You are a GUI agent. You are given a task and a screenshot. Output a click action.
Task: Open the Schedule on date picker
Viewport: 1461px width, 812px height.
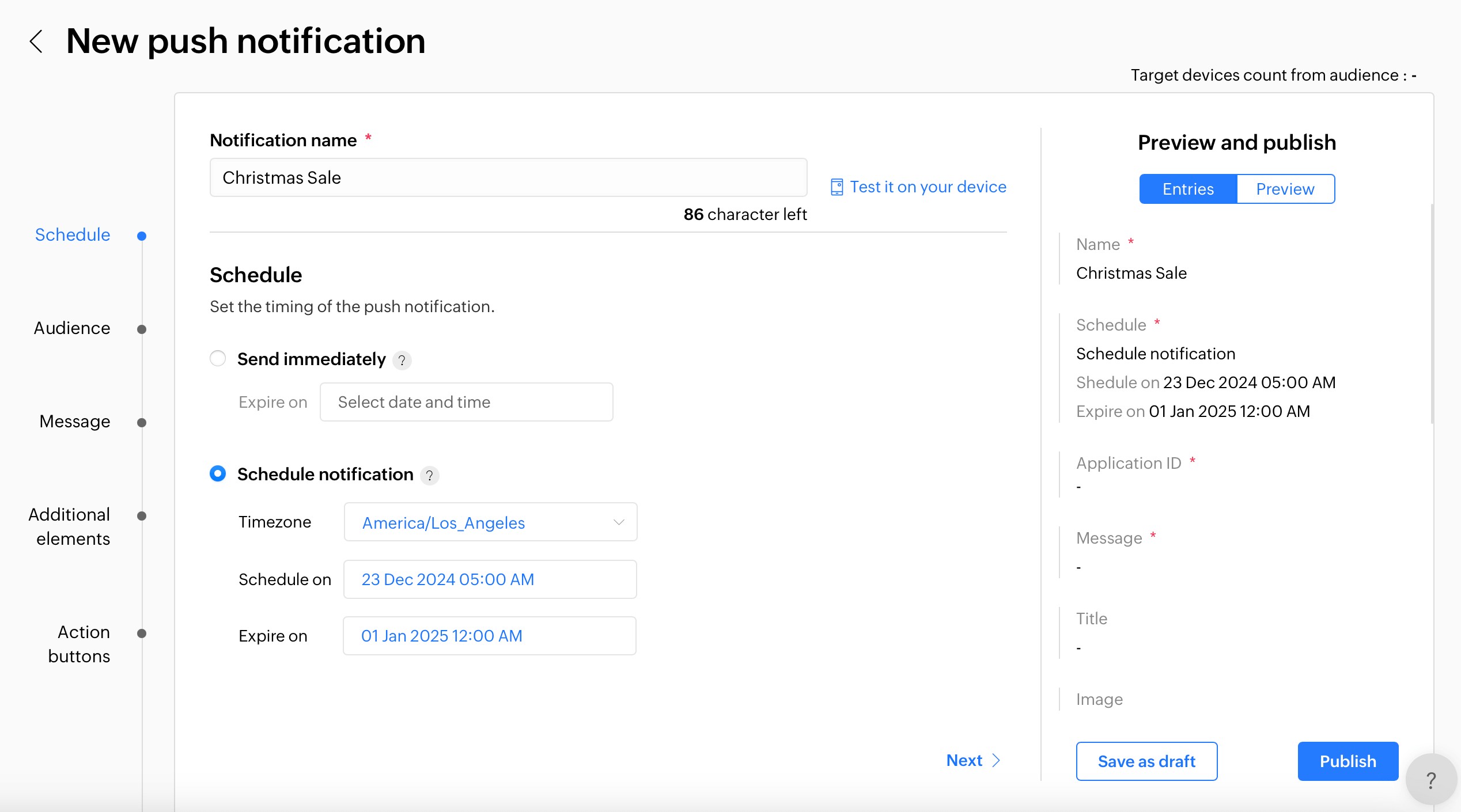point(490,579)
